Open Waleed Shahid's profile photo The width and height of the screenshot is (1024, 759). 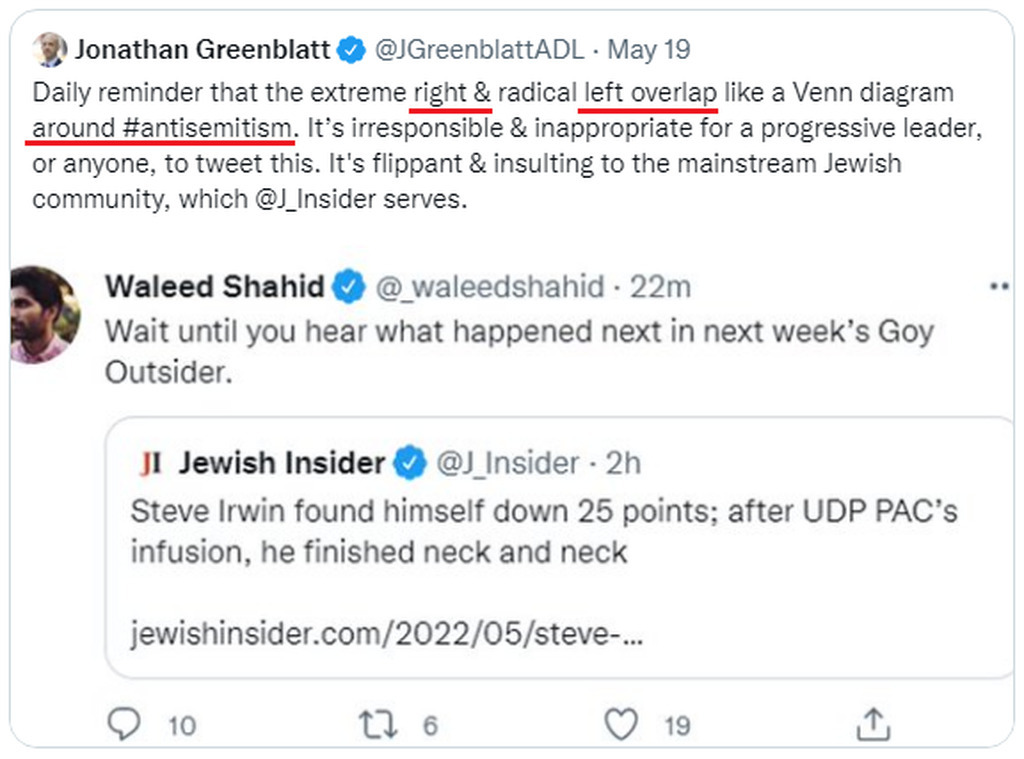coord(44,315)
